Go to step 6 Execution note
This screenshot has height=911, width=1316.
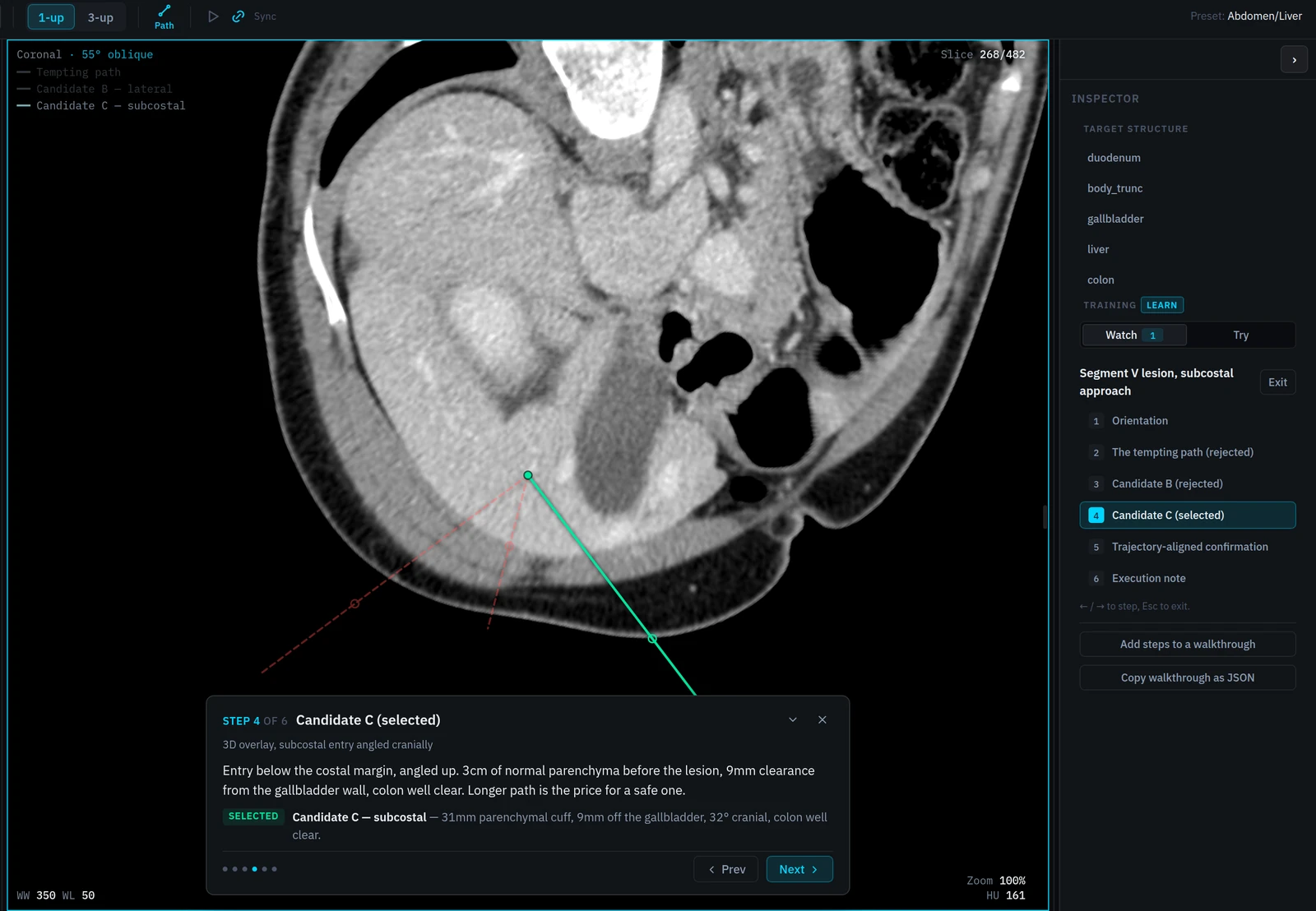pyautogui.click(x=1188, y=578)
